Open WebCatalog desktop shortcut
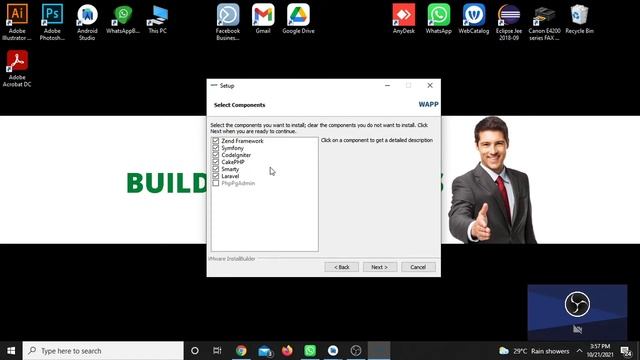Screen dimensions: 640x360 [473, 19]
